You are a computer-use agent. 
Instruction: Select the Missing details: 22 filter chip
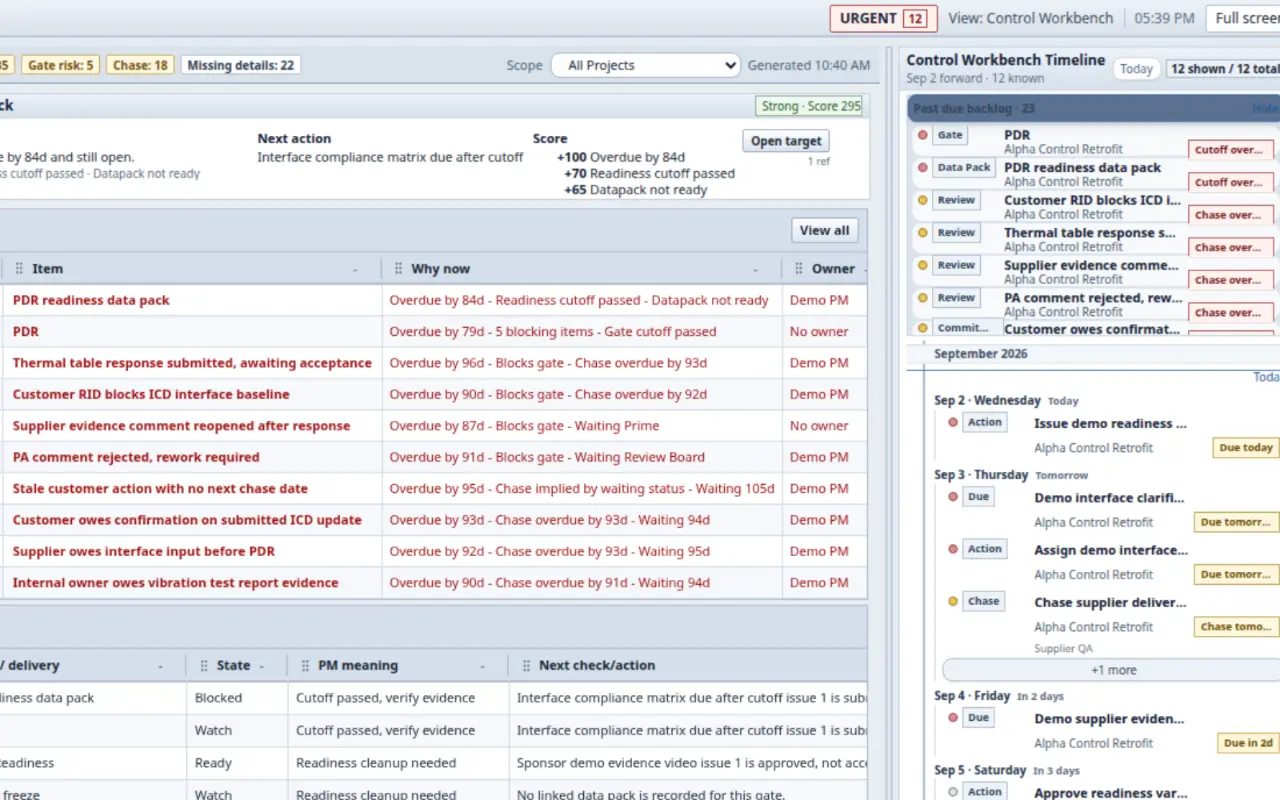(x=241, y=65)
